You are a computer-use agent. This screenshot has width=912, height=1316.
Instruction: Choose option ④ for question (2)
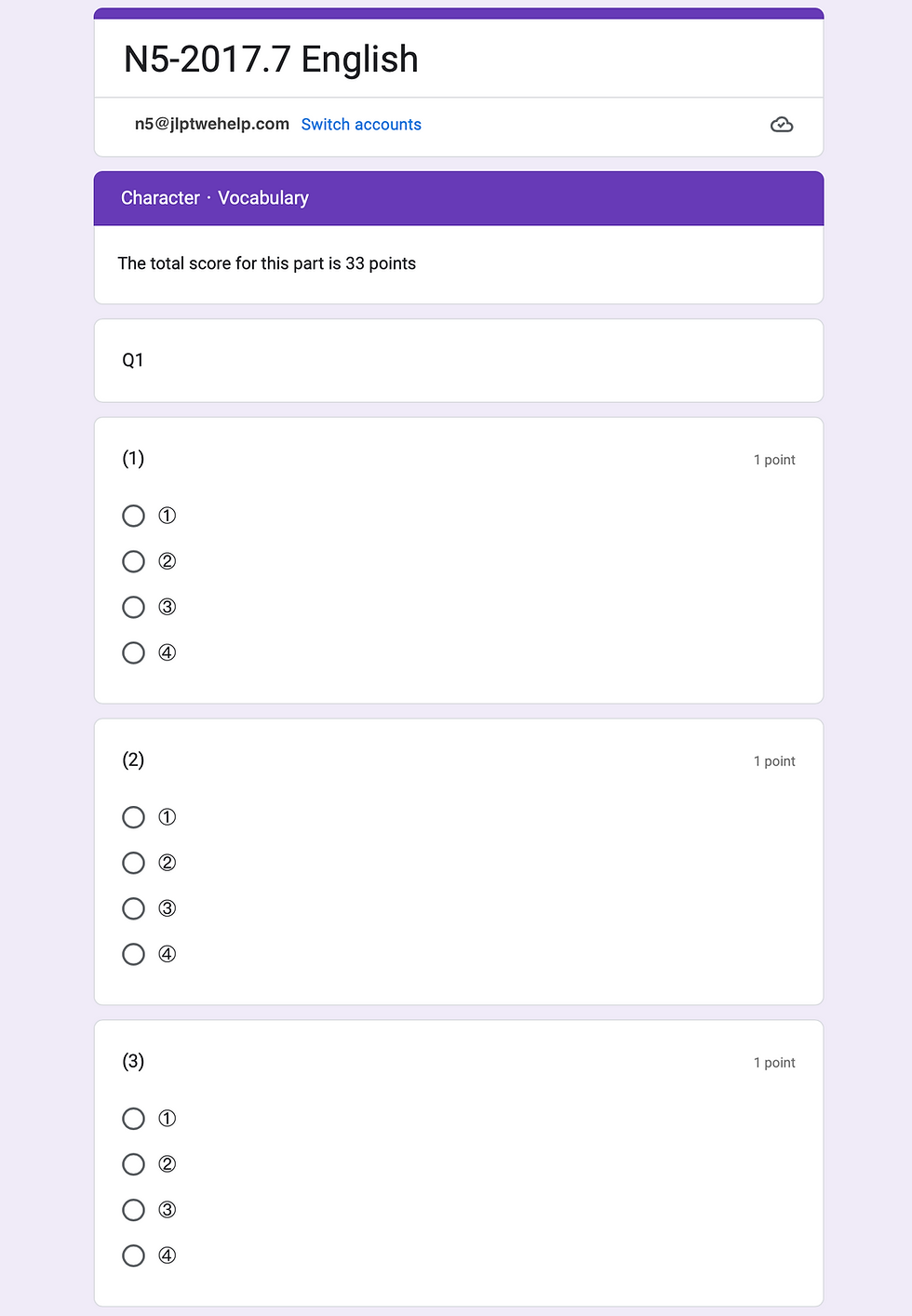(134, 954)
